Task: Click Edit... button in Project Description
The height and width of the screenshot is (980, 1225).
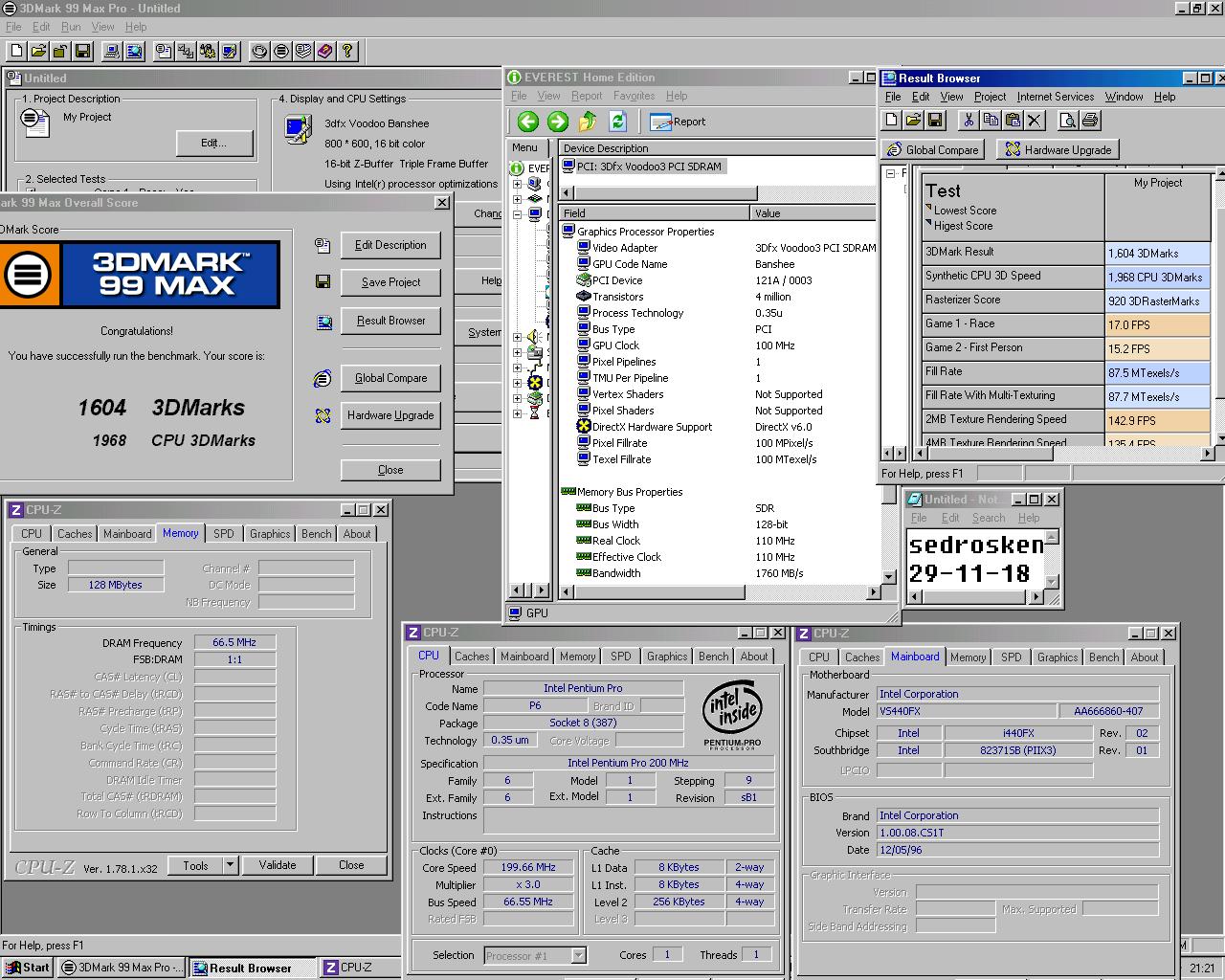Action: (214, 143)
